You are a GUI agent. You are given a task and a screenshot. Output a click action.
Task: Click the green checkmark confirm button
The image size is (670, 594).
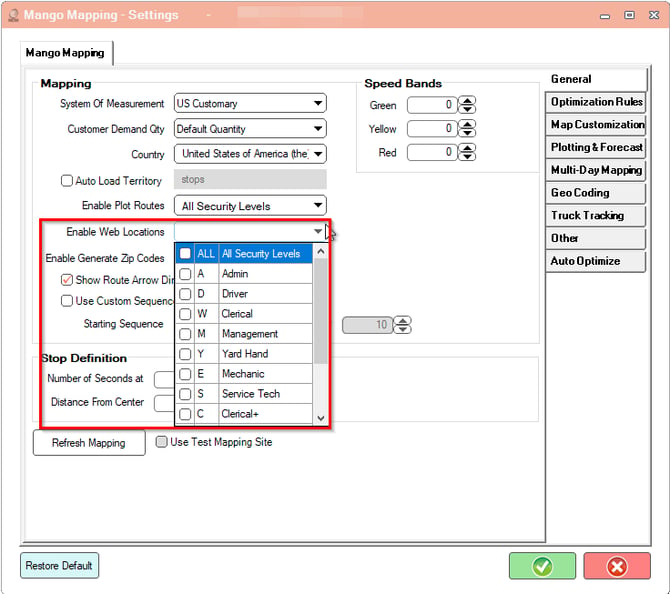(542, 566)
